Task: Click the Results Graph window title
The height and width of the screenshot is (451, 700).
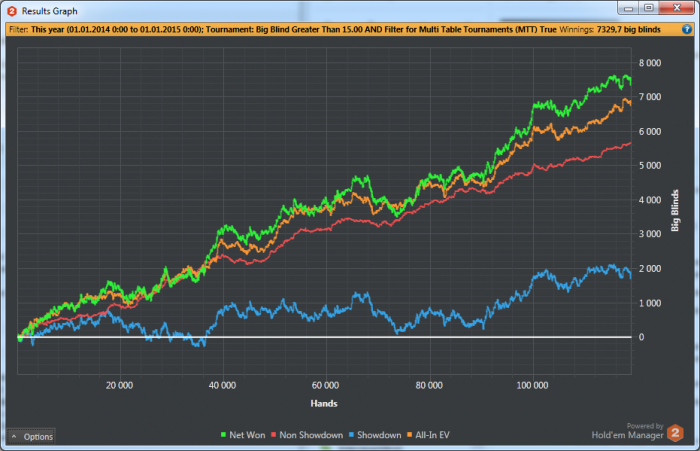Action: (50, 11)
